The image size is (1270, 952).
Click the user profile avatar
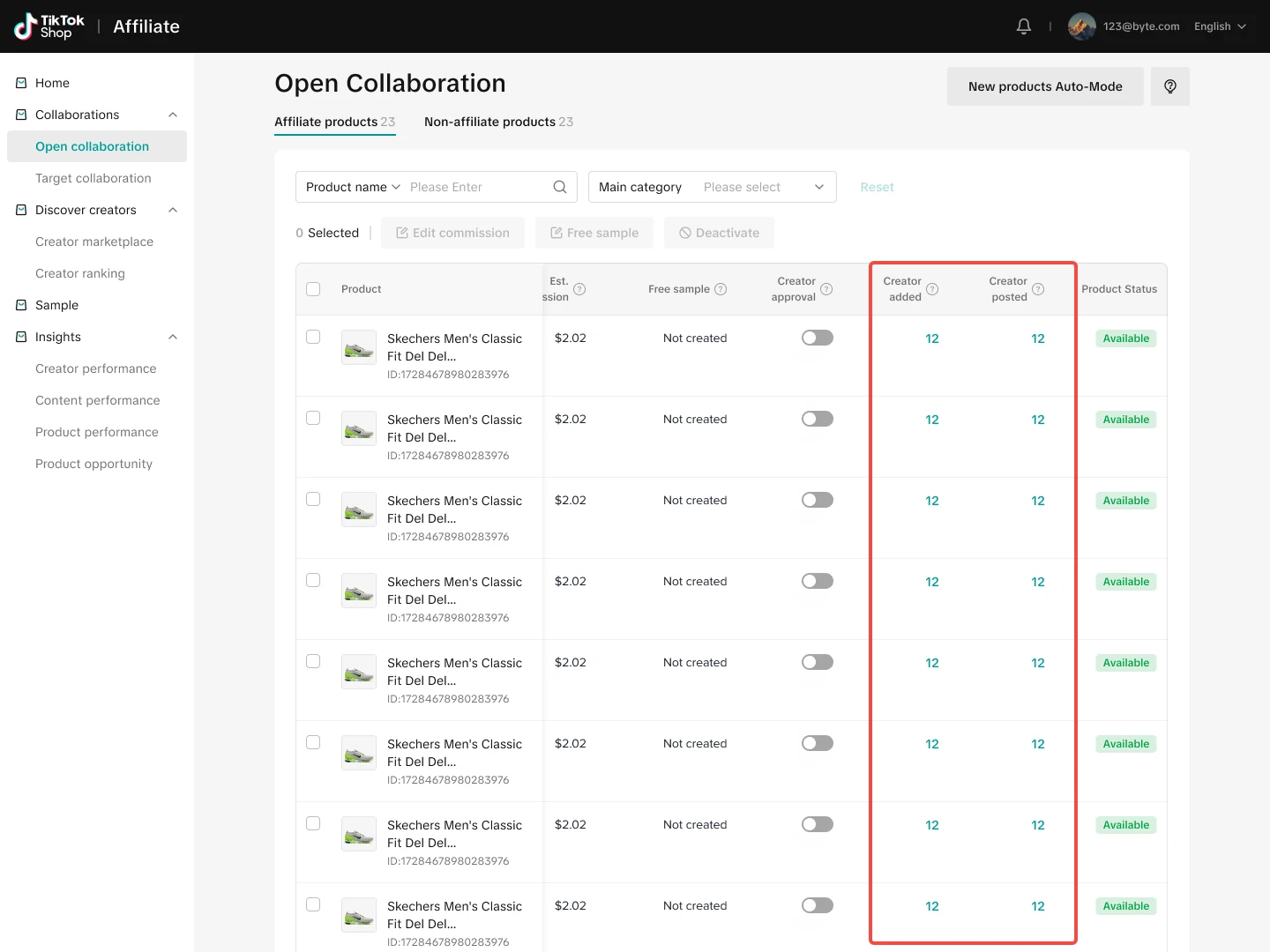click(x=1081, y=26)
